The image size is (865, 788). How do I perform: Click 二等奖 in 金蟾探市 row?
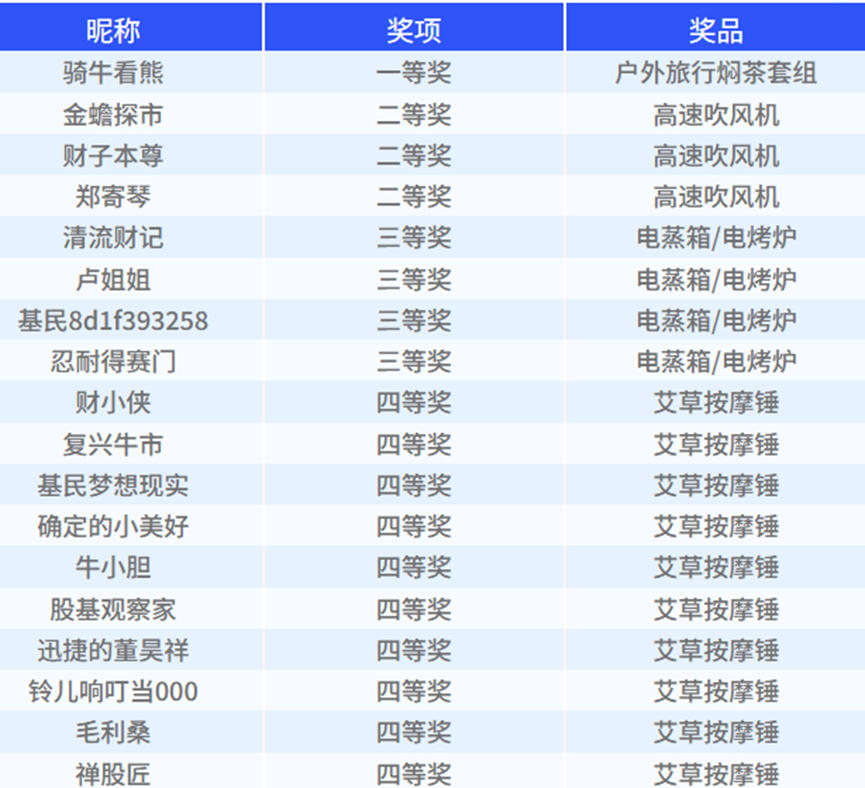click(414, 115)
